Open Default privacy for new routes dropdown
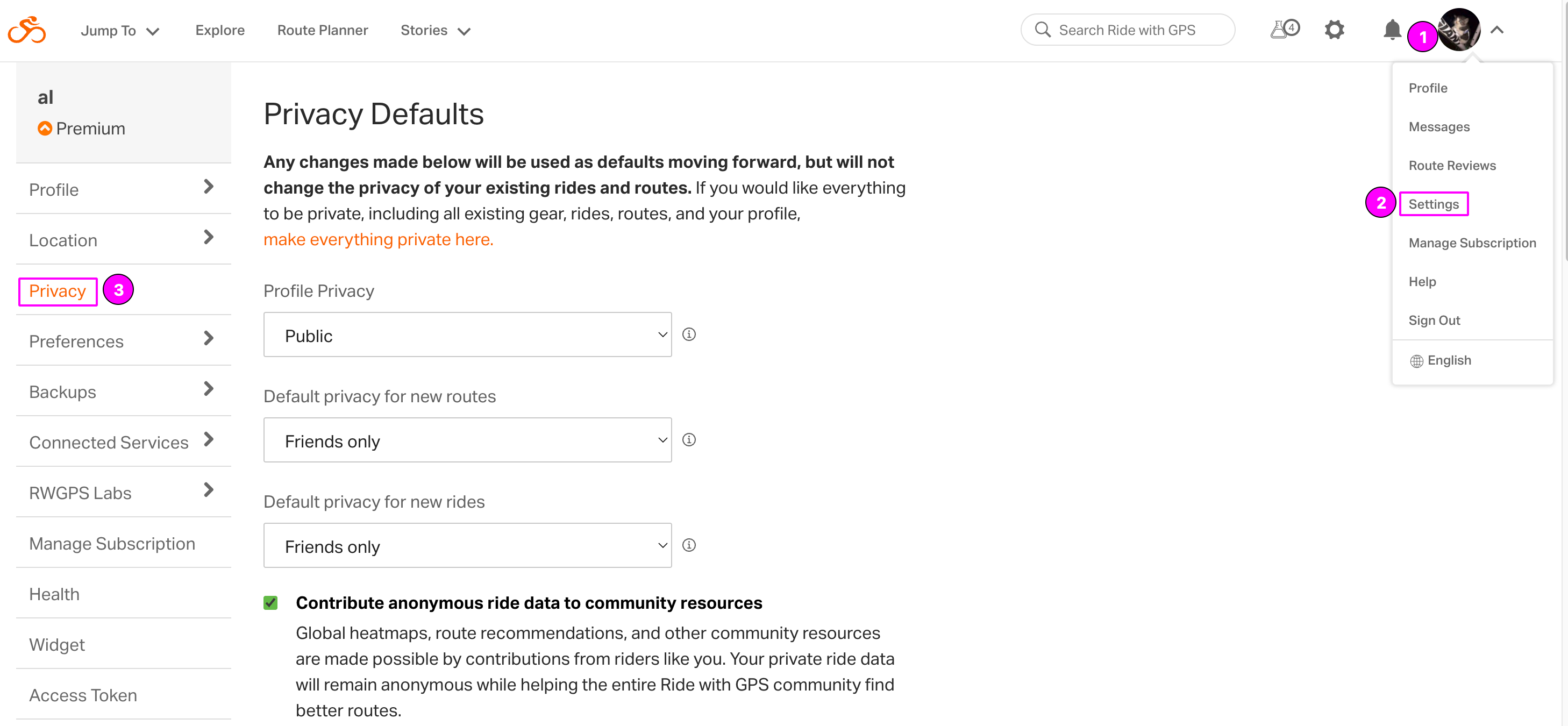The image size is (1568, 726). coord(467,440)
